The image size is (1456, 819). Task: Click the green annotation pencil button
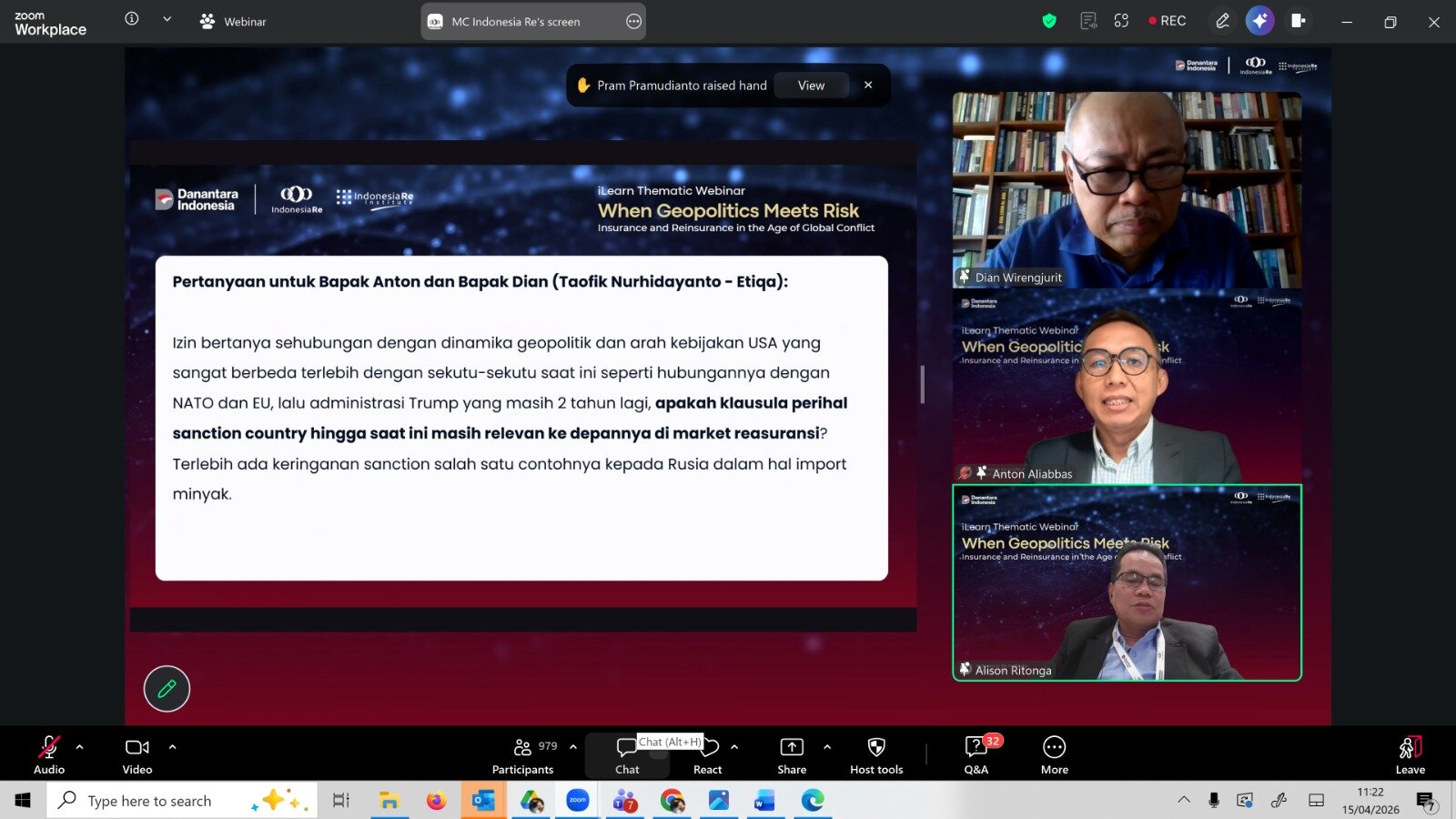click(167, 689)
